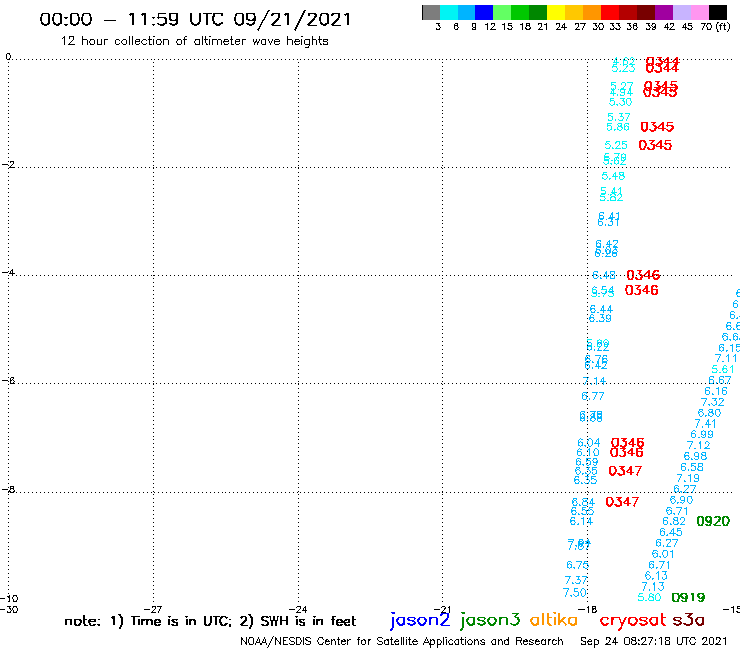Pick the bright red 33 ft legend swatch
This screenshot has height=650, width=740.
[x=610, y=12]
